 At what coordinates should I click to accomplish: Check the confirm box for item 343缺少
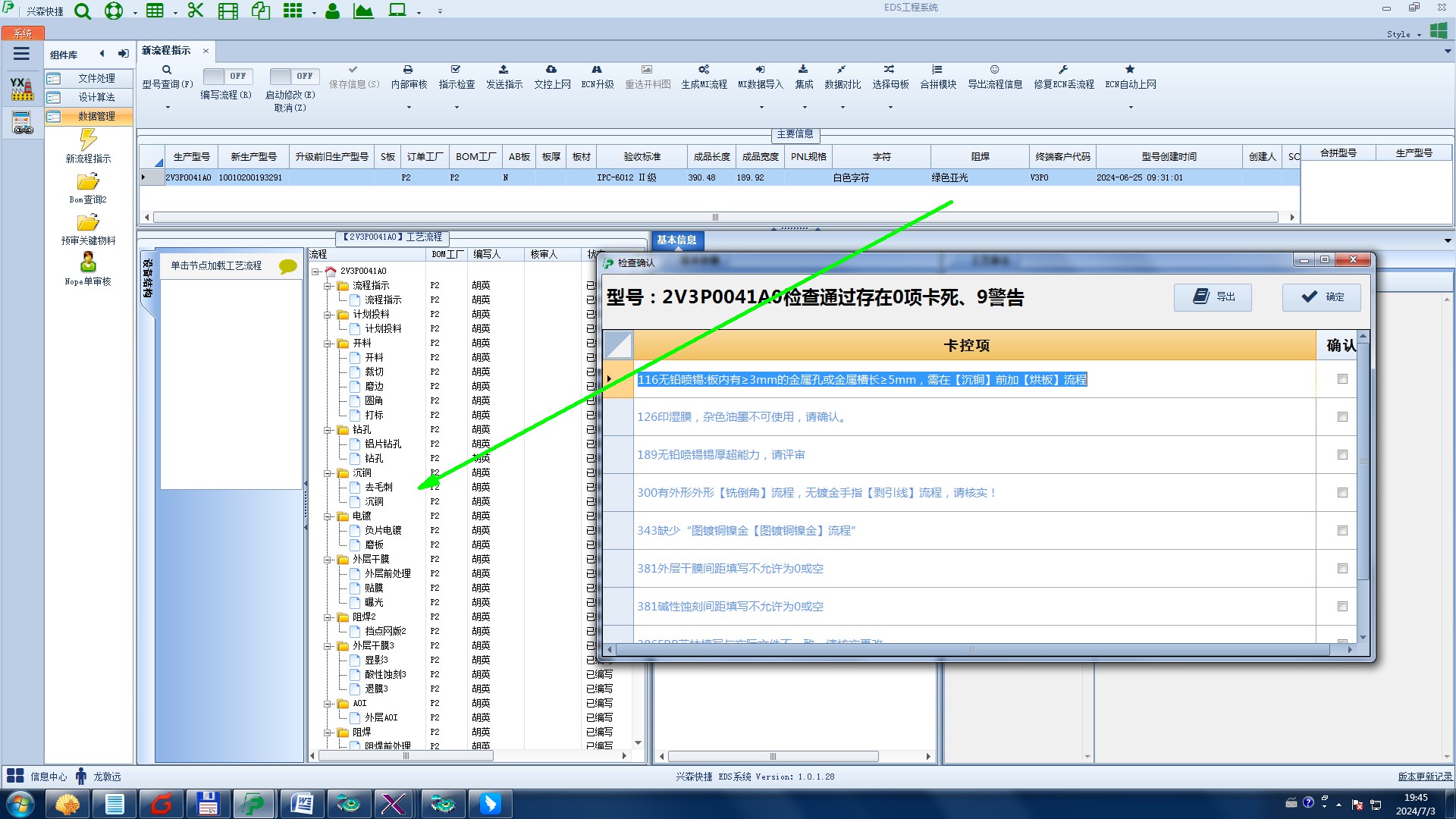(1342, 531)
